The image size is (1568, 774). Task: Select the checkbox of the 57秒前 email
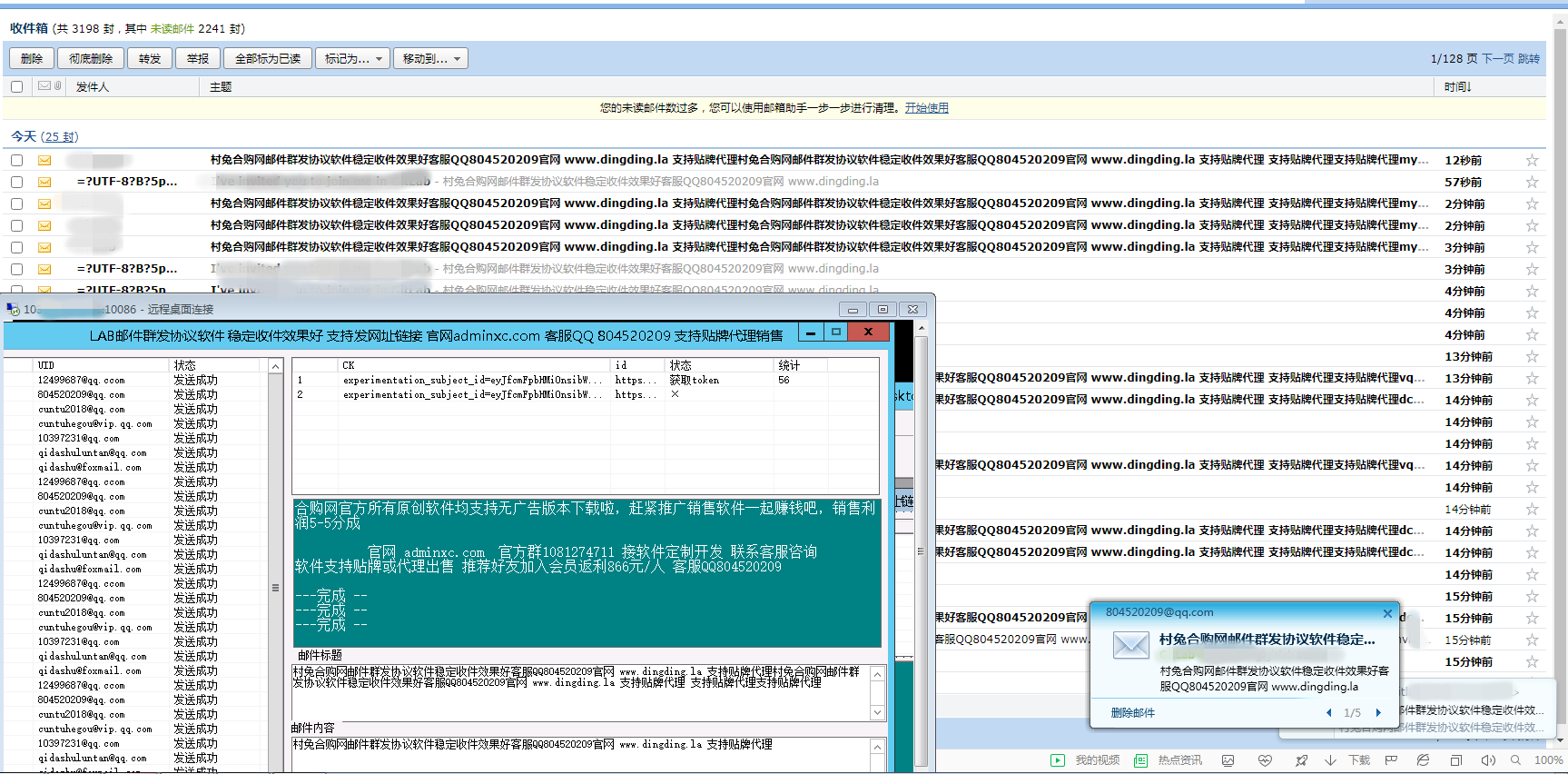pos(16,182)
